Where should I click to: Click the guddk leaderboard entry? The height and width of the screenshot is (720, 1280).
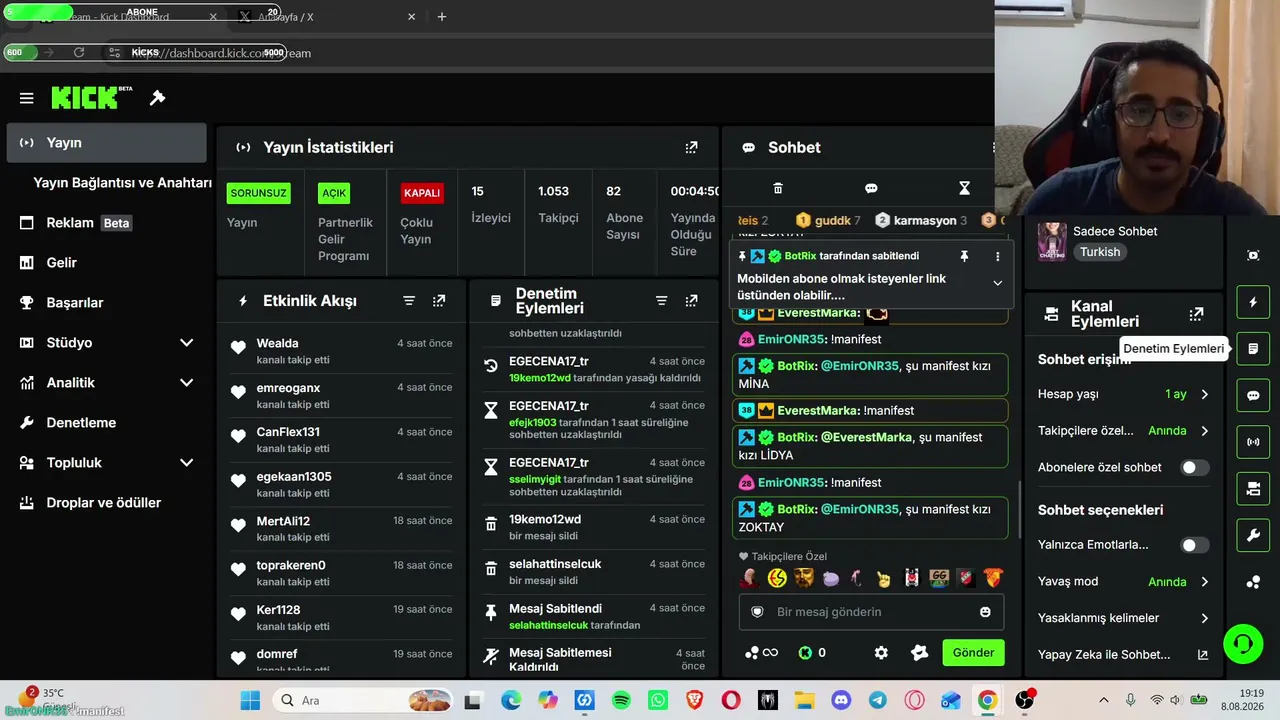(828, 220)
